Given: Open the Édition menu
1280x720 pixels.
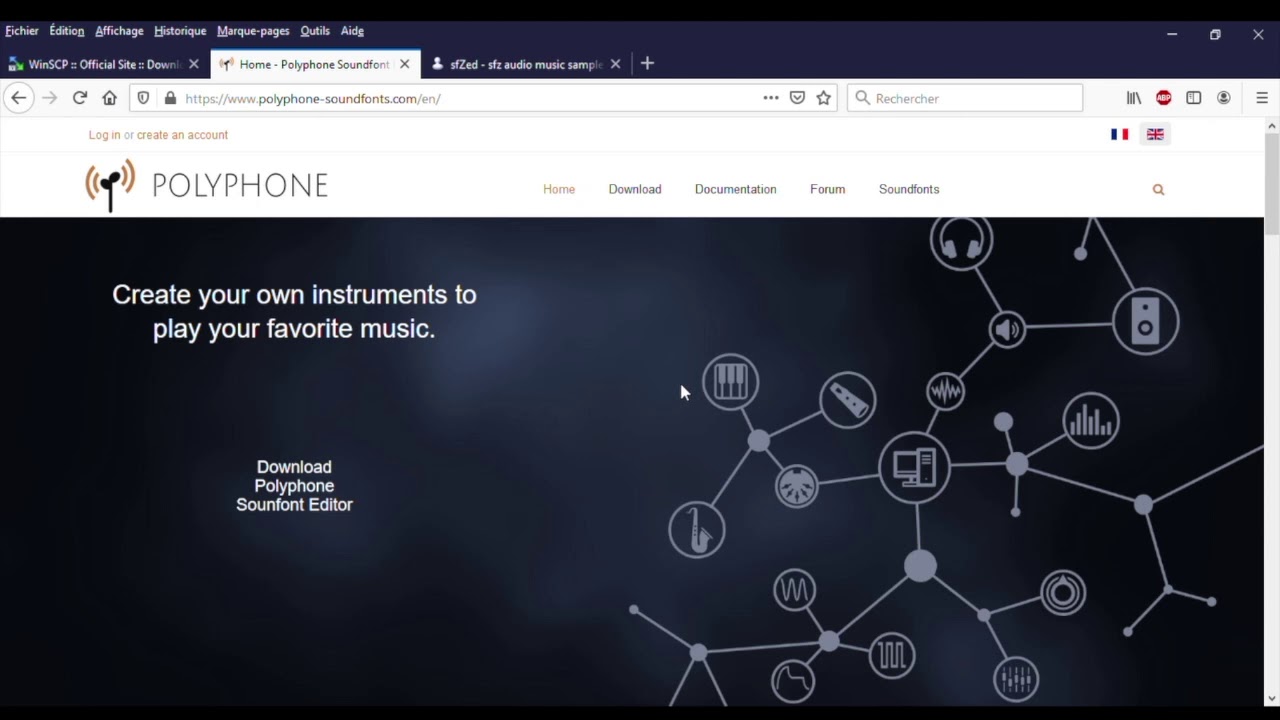Looking at the screenshot, I should [x=67, y=31].
